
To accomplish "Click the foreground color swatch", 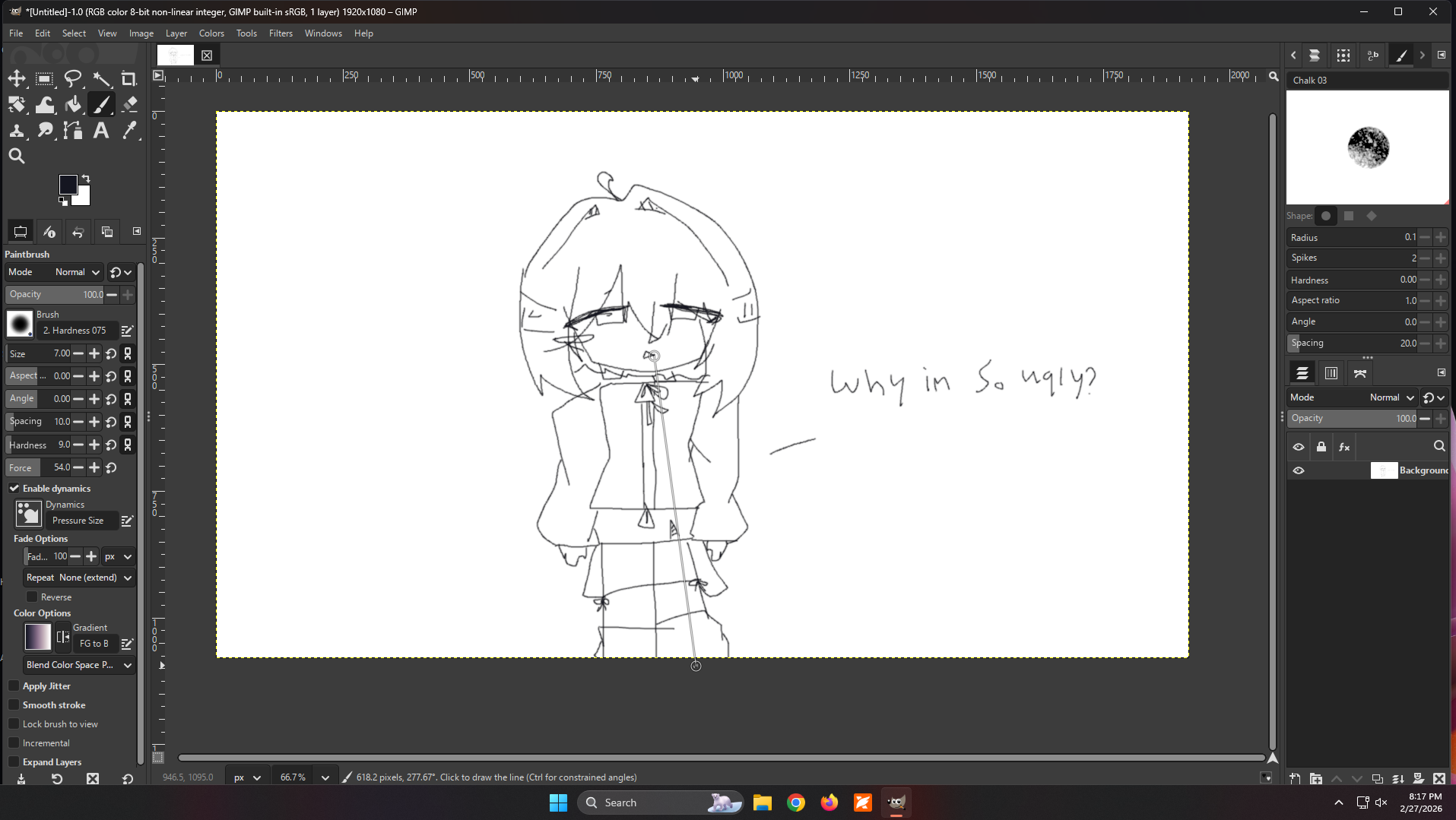I will (68, 185).
